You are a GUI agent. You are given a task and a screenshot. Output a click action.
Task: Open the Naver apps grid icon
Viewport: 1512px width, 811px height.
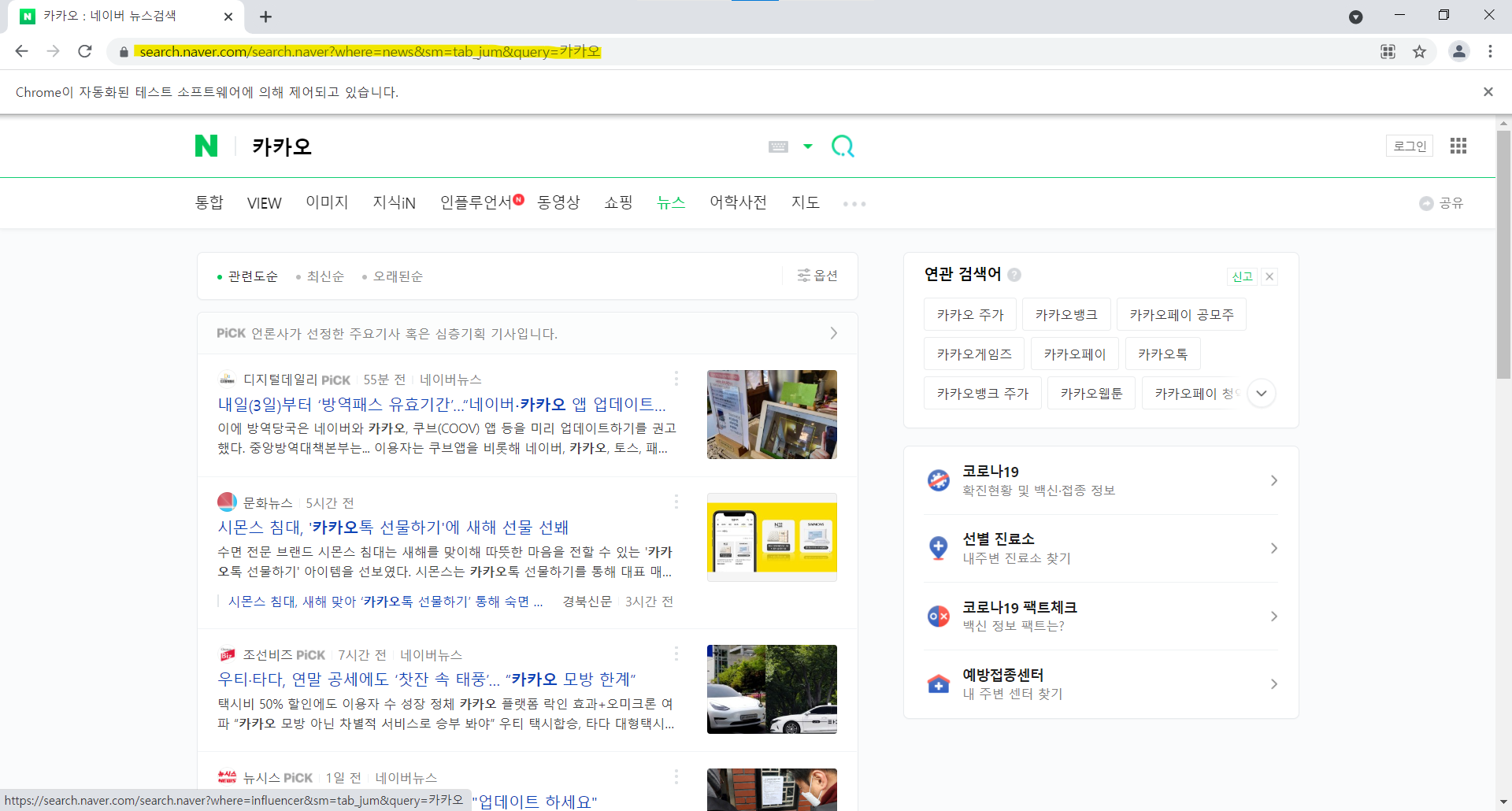coord(1458,146)
